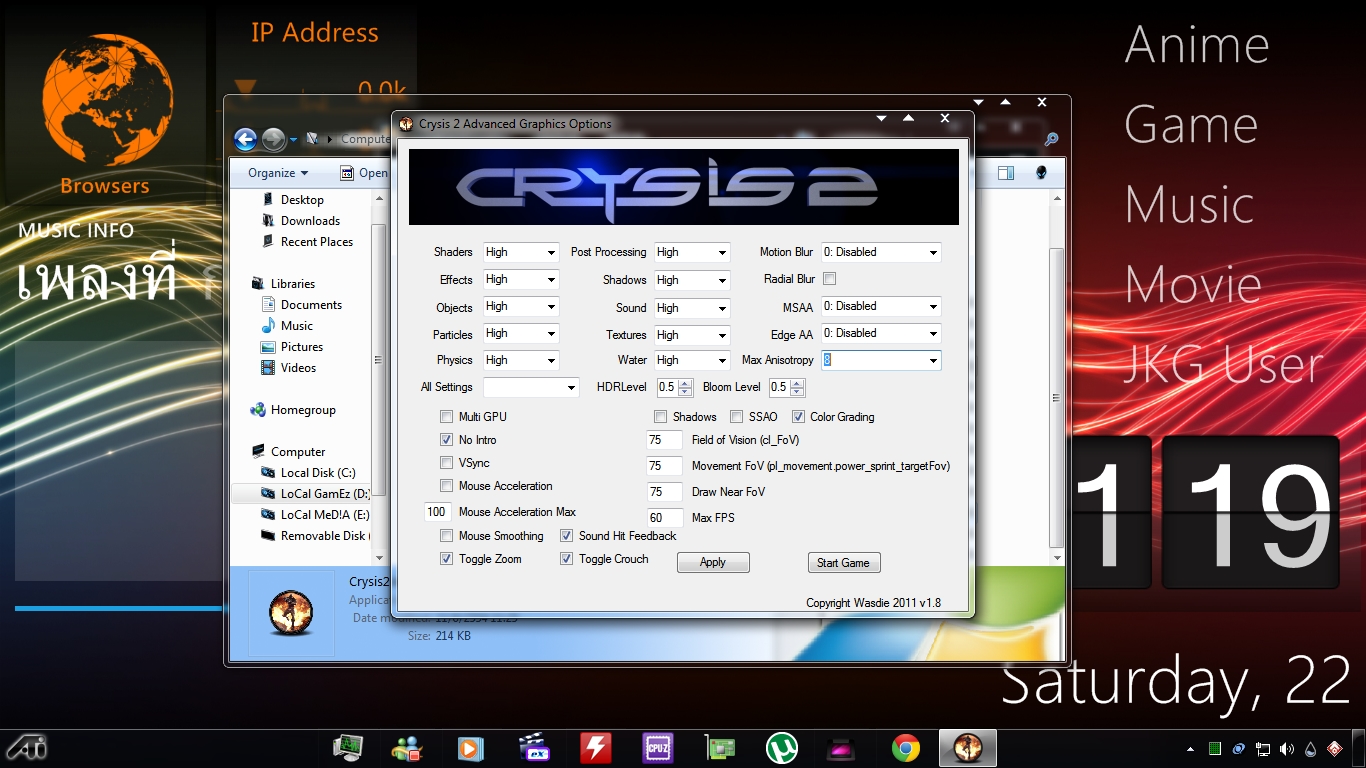Open the Organize menu in Explorer
1366x768 pixels.
coord(278,173)
